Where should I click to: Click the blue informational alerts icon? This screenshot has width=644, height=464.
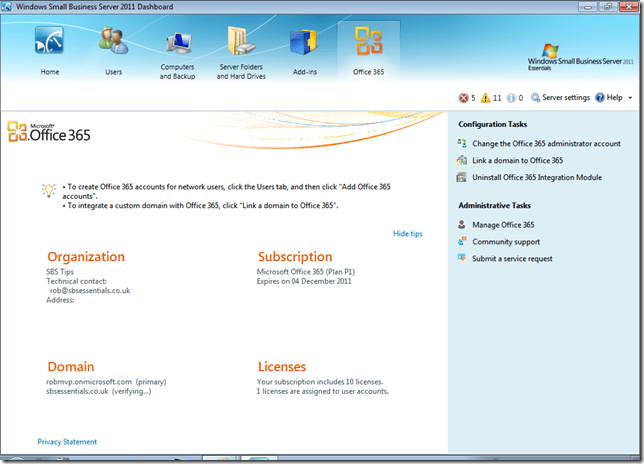coord(511,98)
